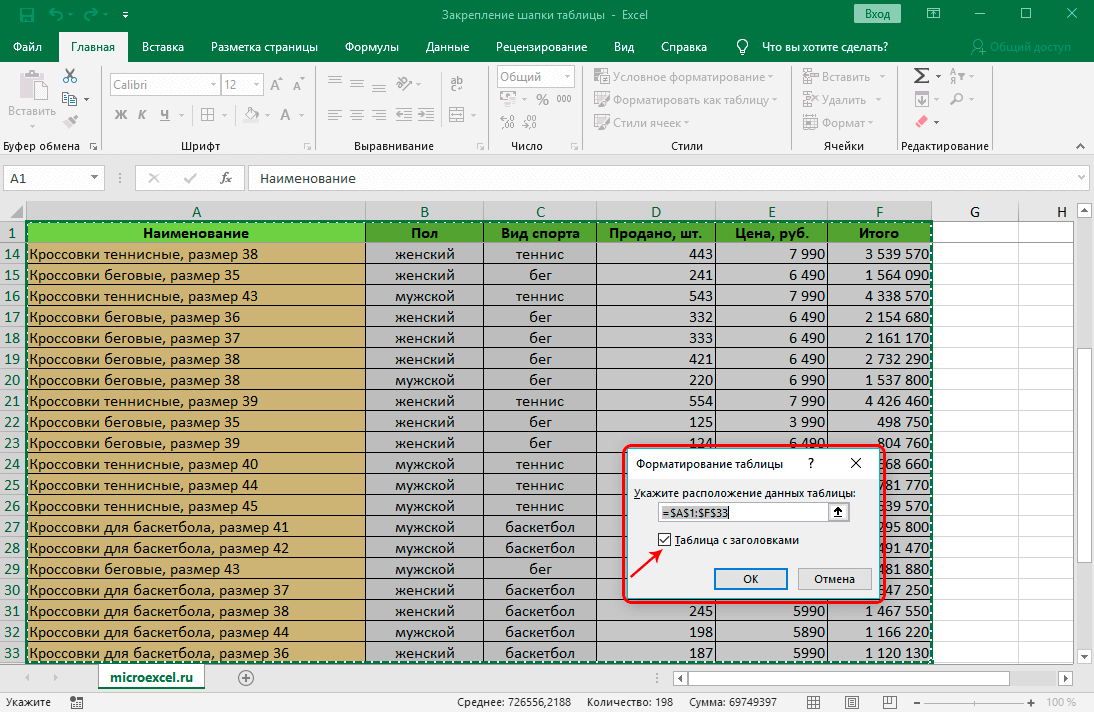The width and height of the screenshot is (1094, 712).
Task: Click the Cut scissors icon
Action: [x=70, y=77]
